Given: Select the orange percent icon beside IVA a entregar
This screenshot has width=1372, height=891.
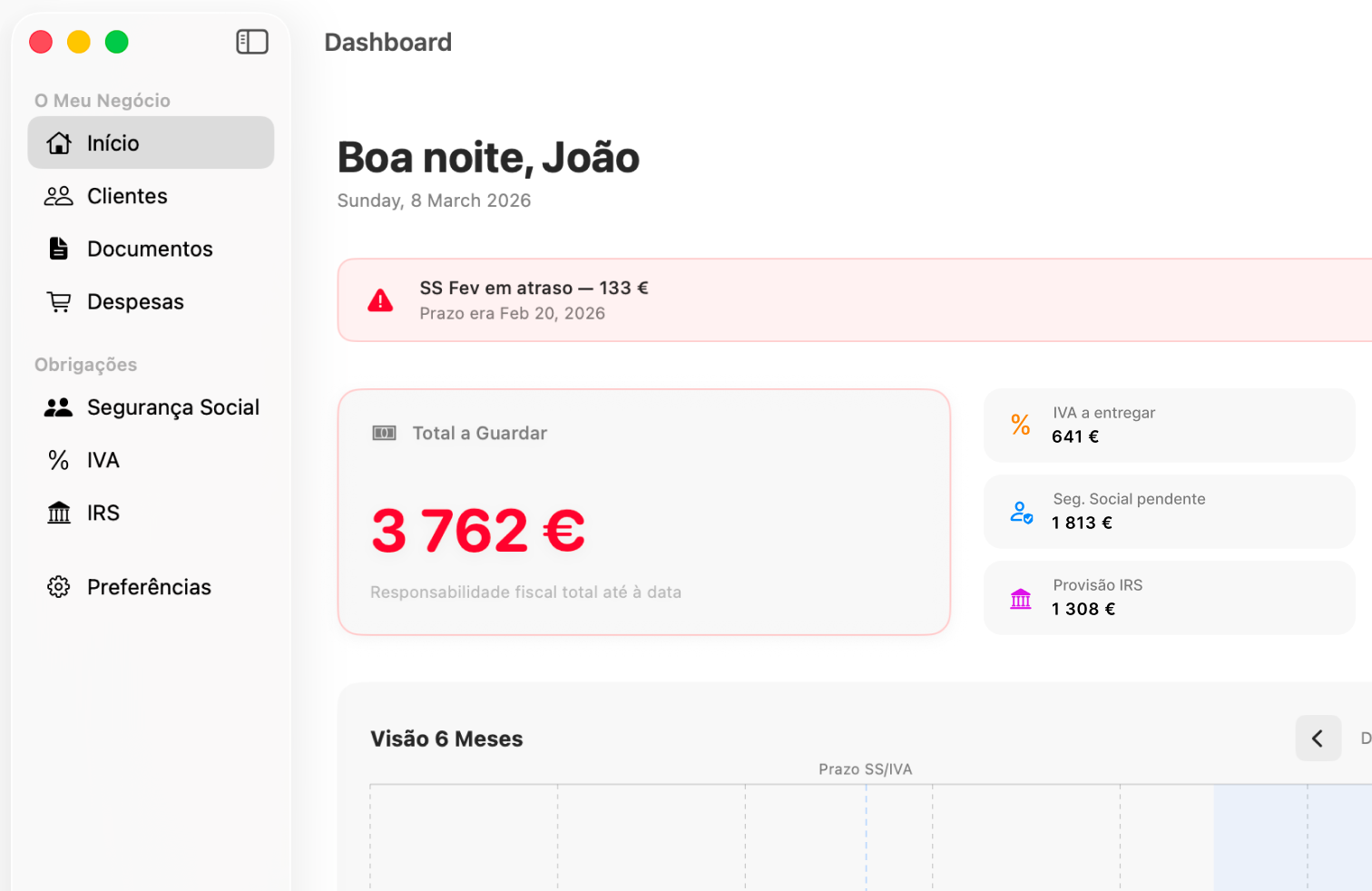Looking at the screenshot, I should click(1020, 424).
